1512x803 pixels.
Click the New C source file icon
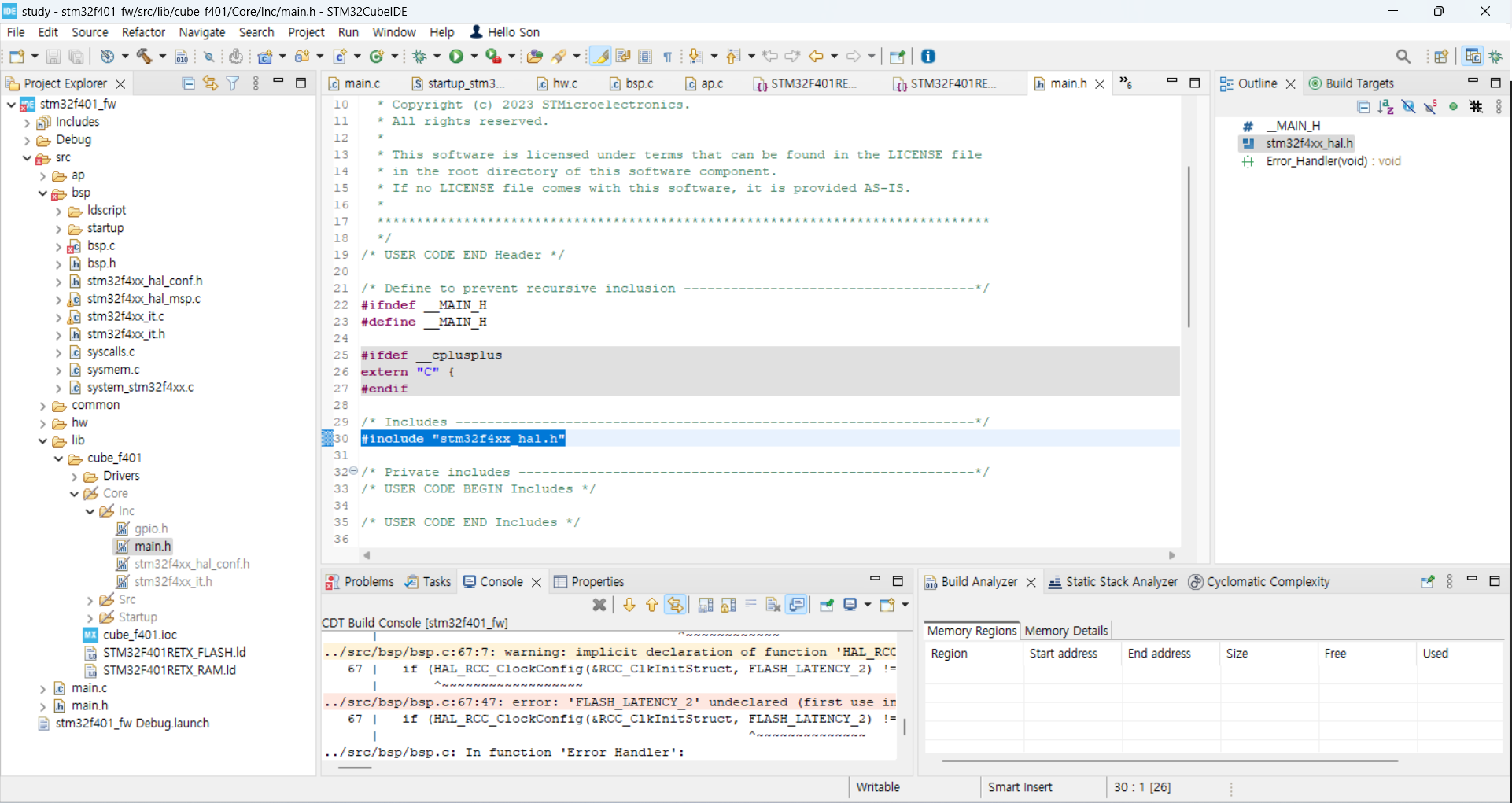point(341,56)
